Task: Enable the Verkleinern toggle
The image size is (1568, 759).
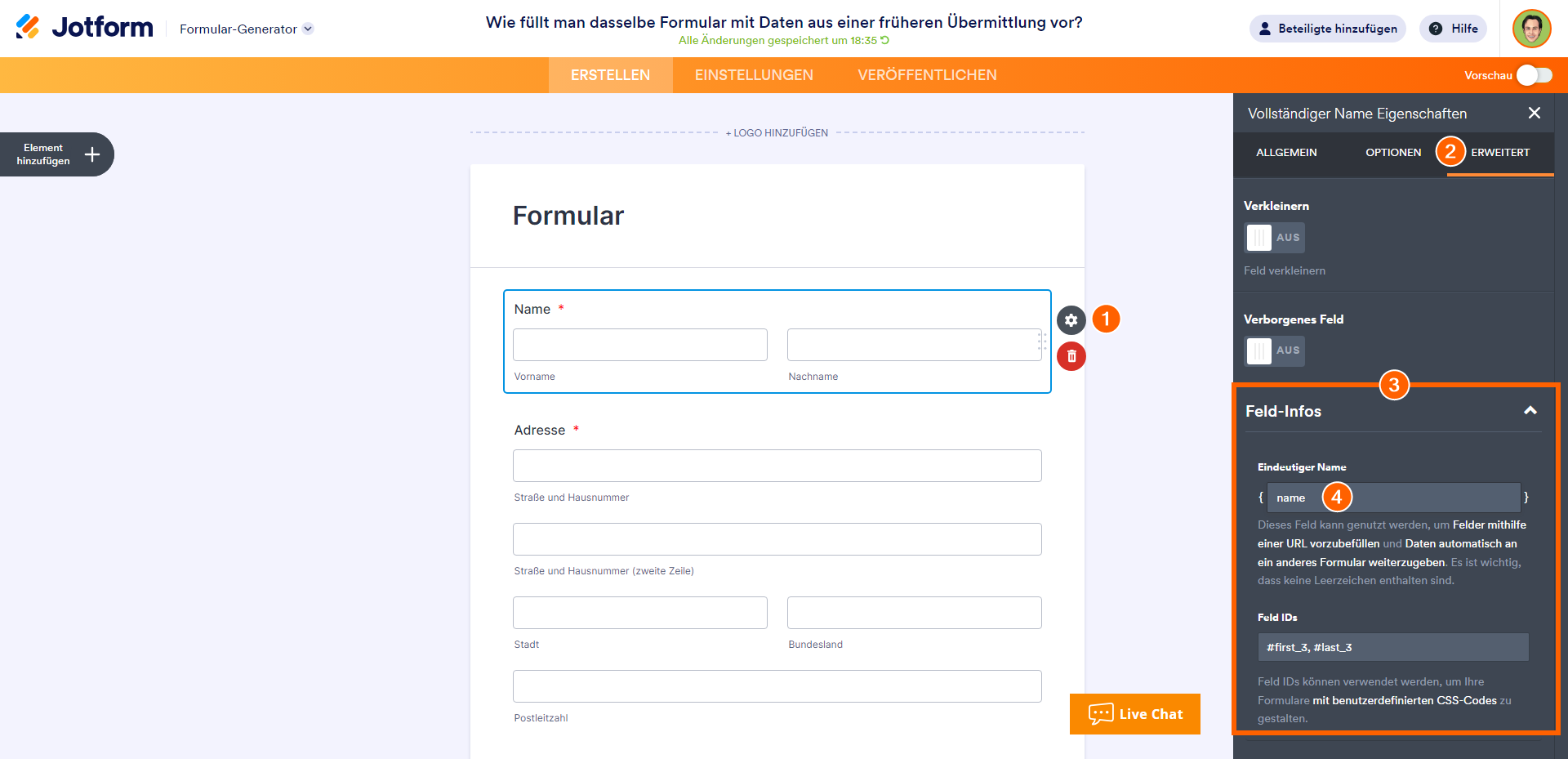Action: 1273,238
